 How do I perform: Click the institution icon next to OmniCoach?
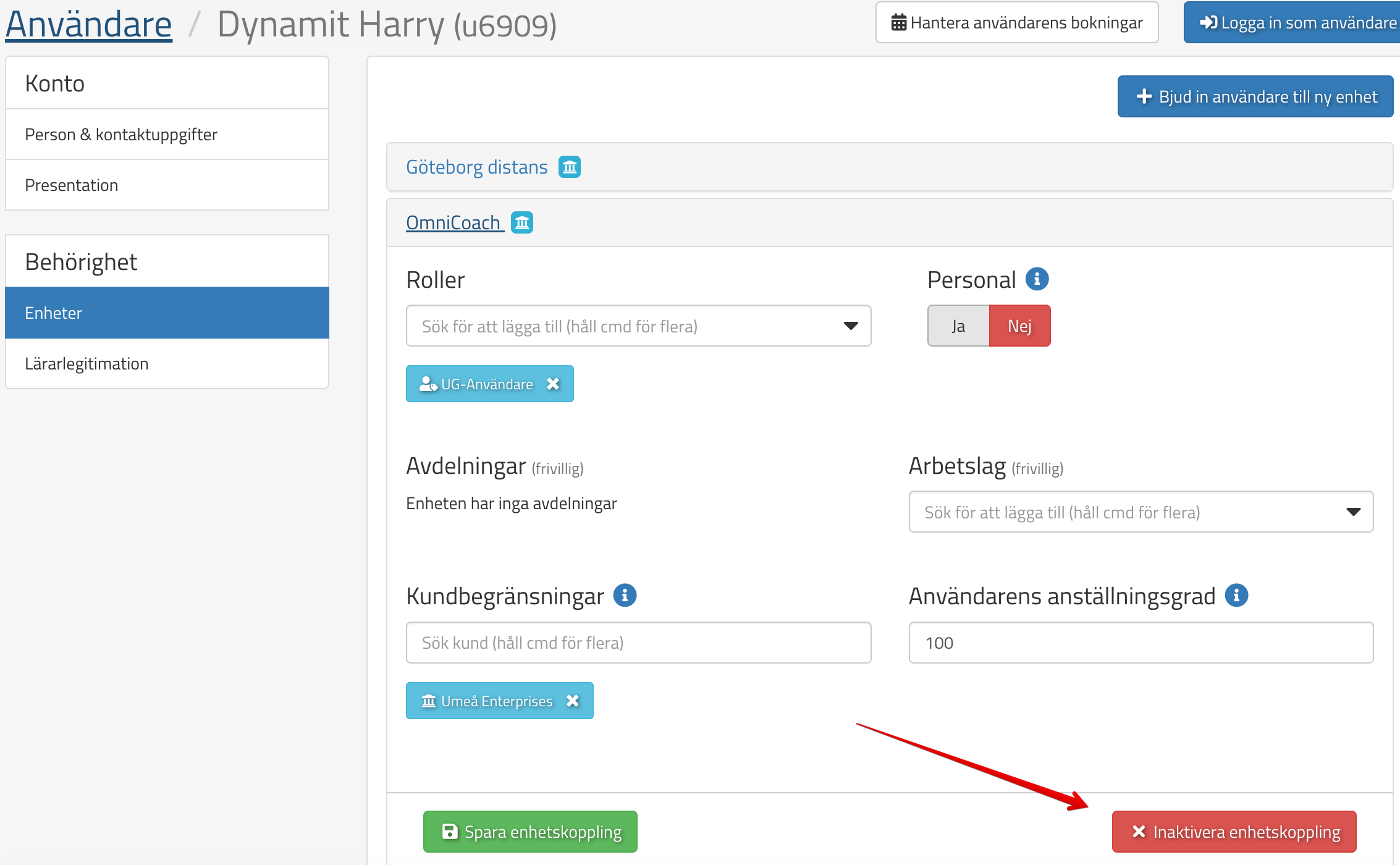[522, 222]
